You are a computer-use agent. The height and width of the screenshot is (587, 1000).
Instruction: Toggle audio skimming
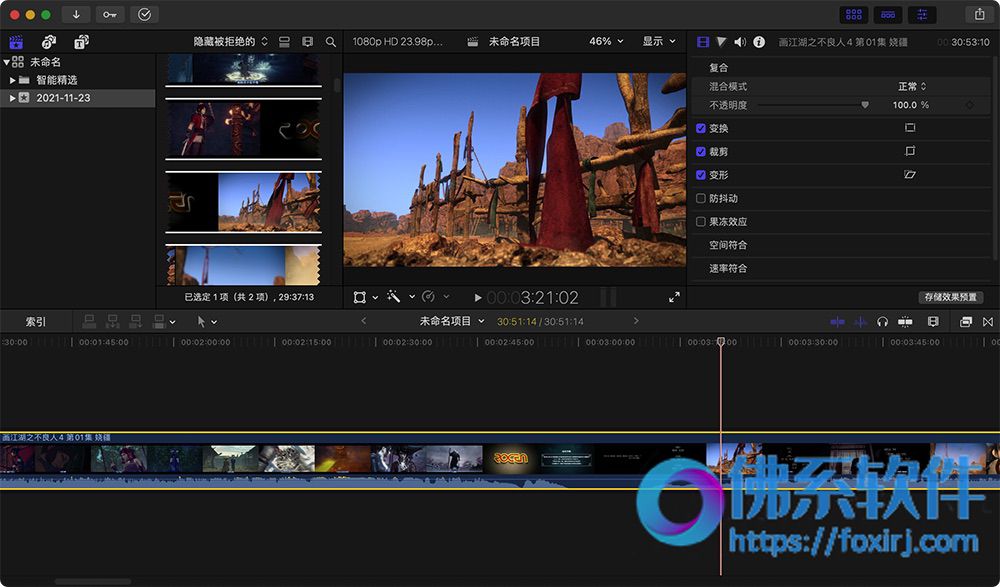coord(860,322)
